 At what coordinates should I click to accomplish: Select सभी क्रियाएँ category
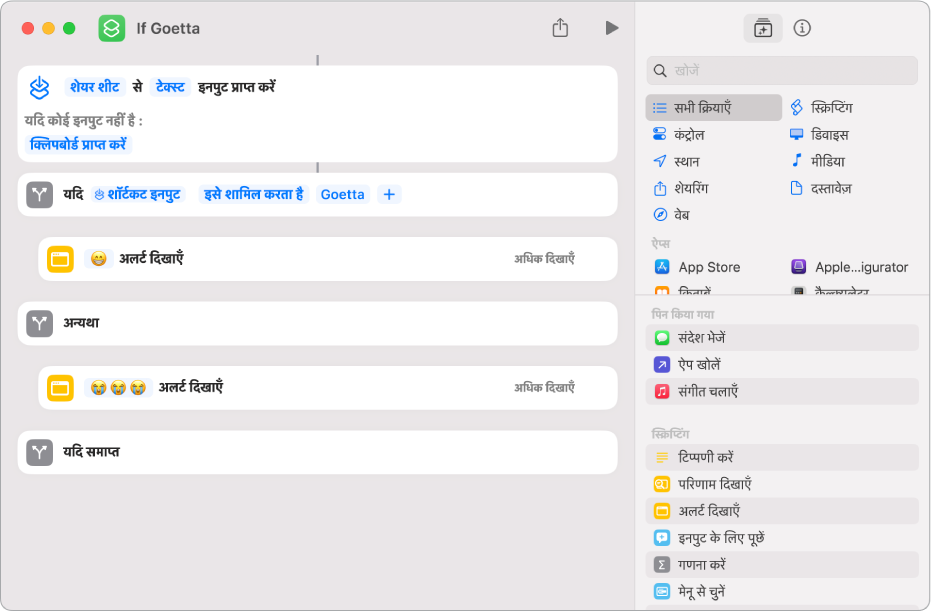[x=713, y=107]
